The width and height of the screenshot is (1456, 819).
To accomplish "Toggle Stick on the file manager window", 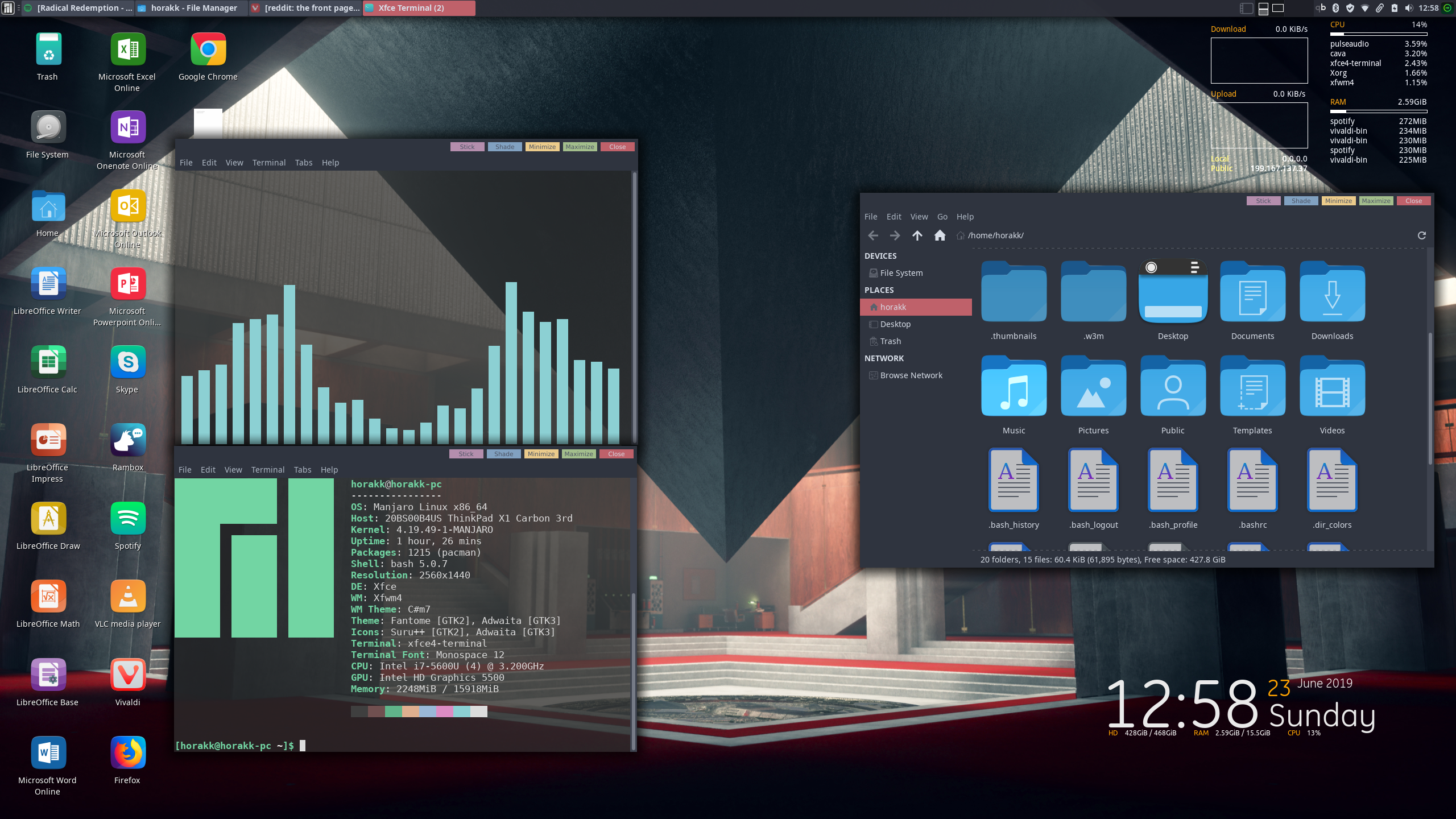I will (x=1263, y=201).
